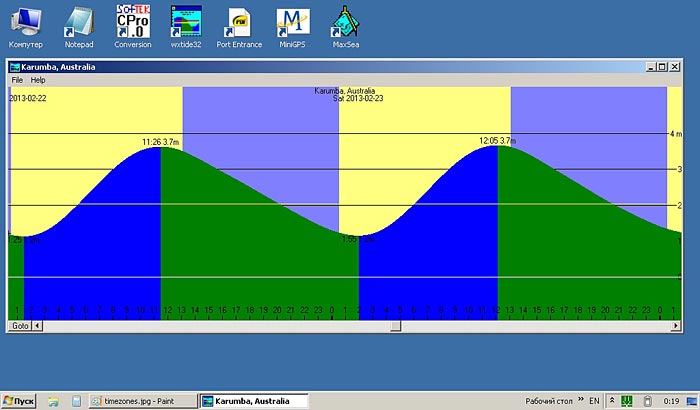Viewport: 700px width, 410px height.
Task: Click the tide window's title bar icon
Action: coord(15,67)
